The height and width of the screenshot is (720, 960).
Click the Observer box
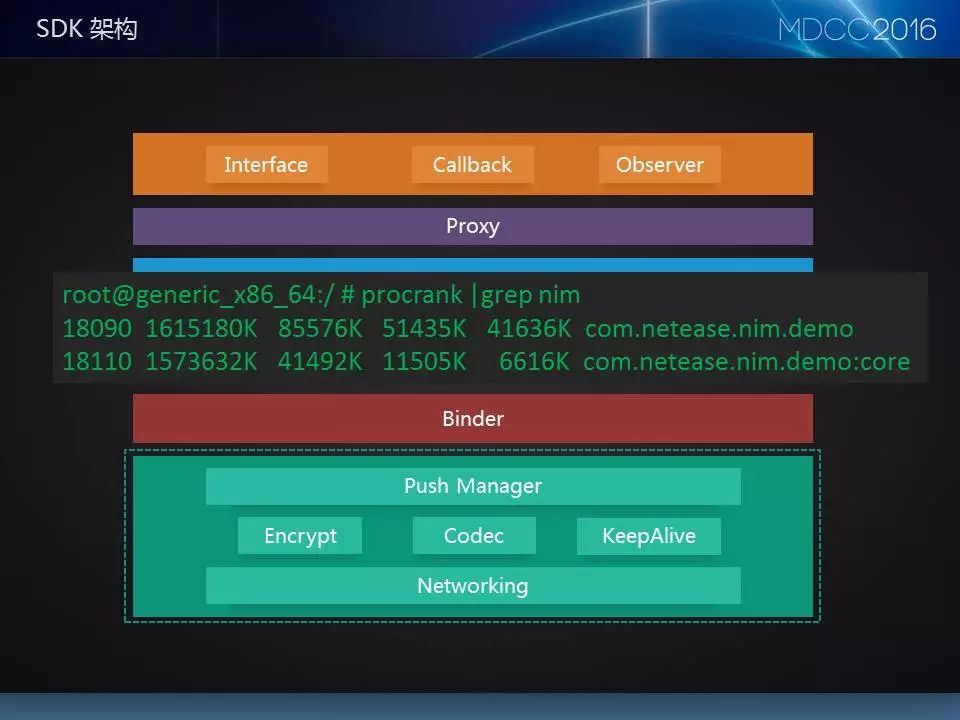tap(659, 164)
